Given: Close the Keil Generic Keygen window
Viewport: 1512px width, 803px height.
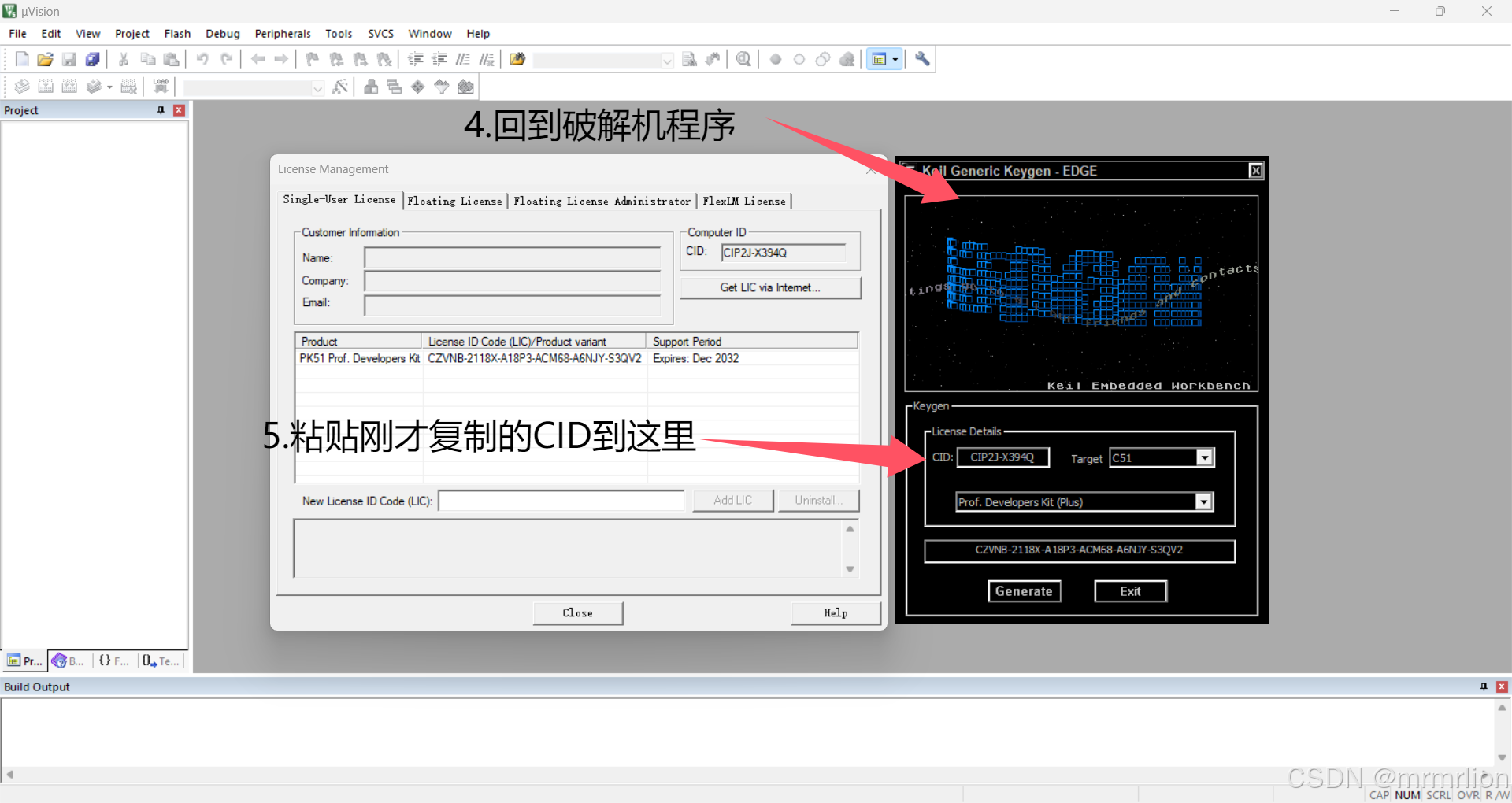Looking at the screenshot, I should point(1255,171).
